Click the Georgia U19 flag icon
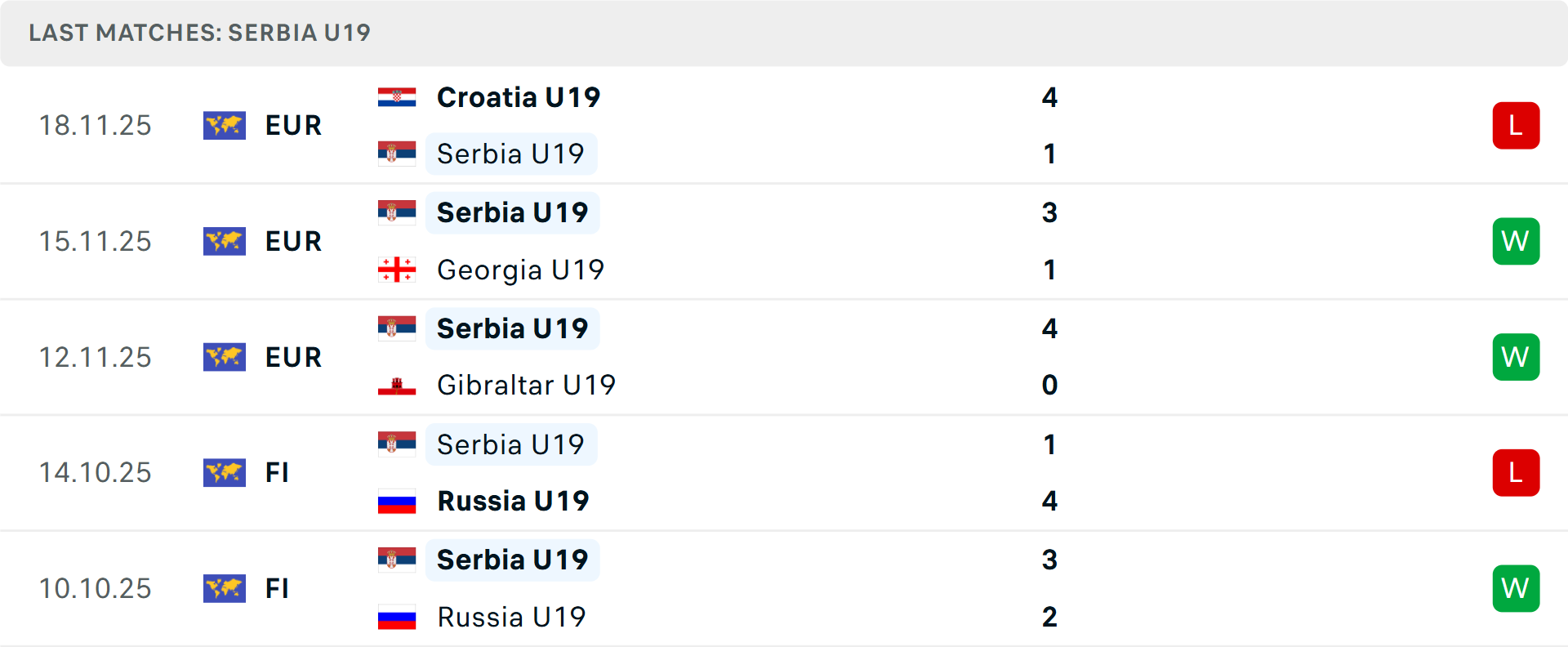 (398, 270)
